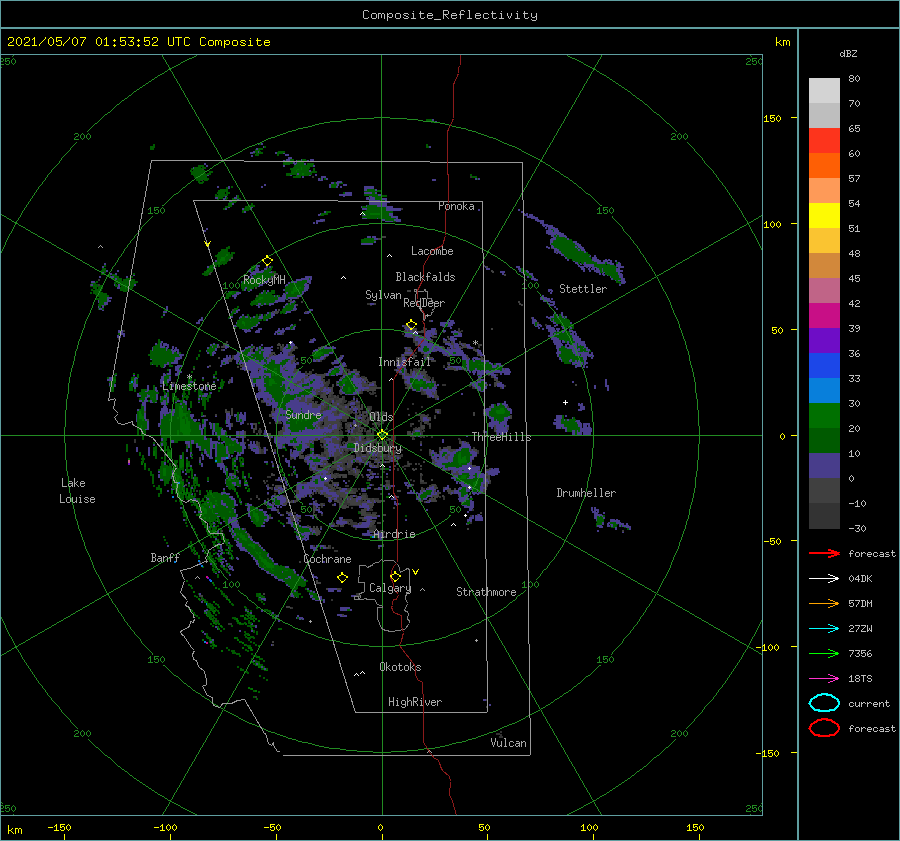Viewport: 900px width, 841px height.
Task: Click the purple-blue legend swatch below 10
Action: (824, 466)
